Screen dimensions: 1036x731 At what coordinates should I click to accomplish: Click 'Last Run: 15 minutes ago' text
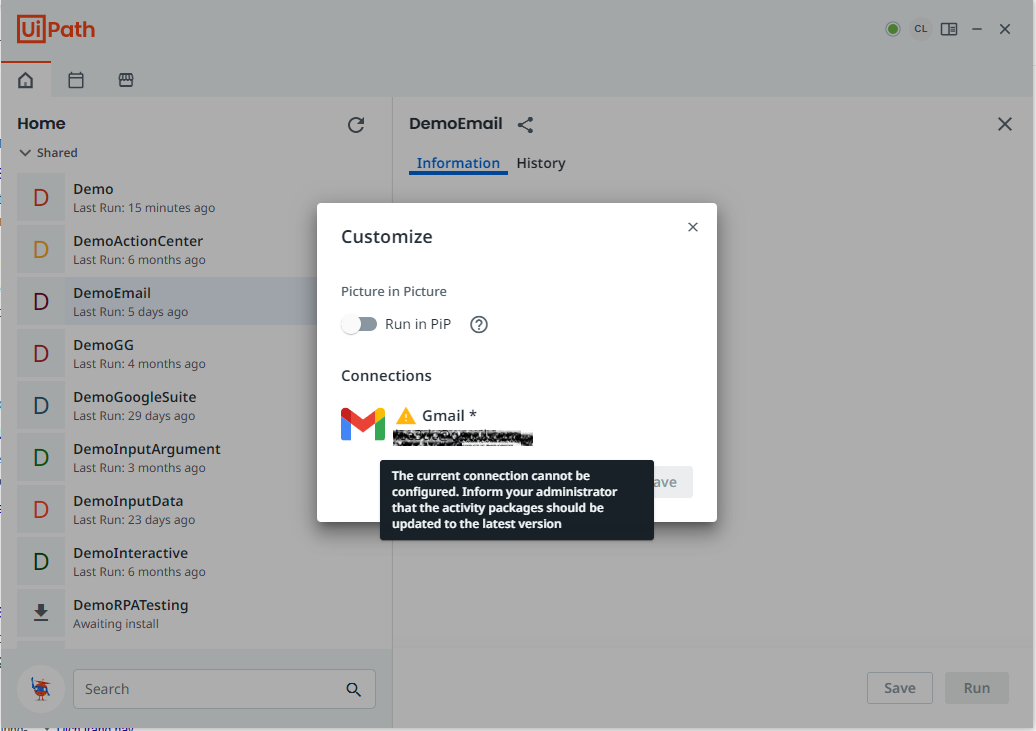(144, 208)
